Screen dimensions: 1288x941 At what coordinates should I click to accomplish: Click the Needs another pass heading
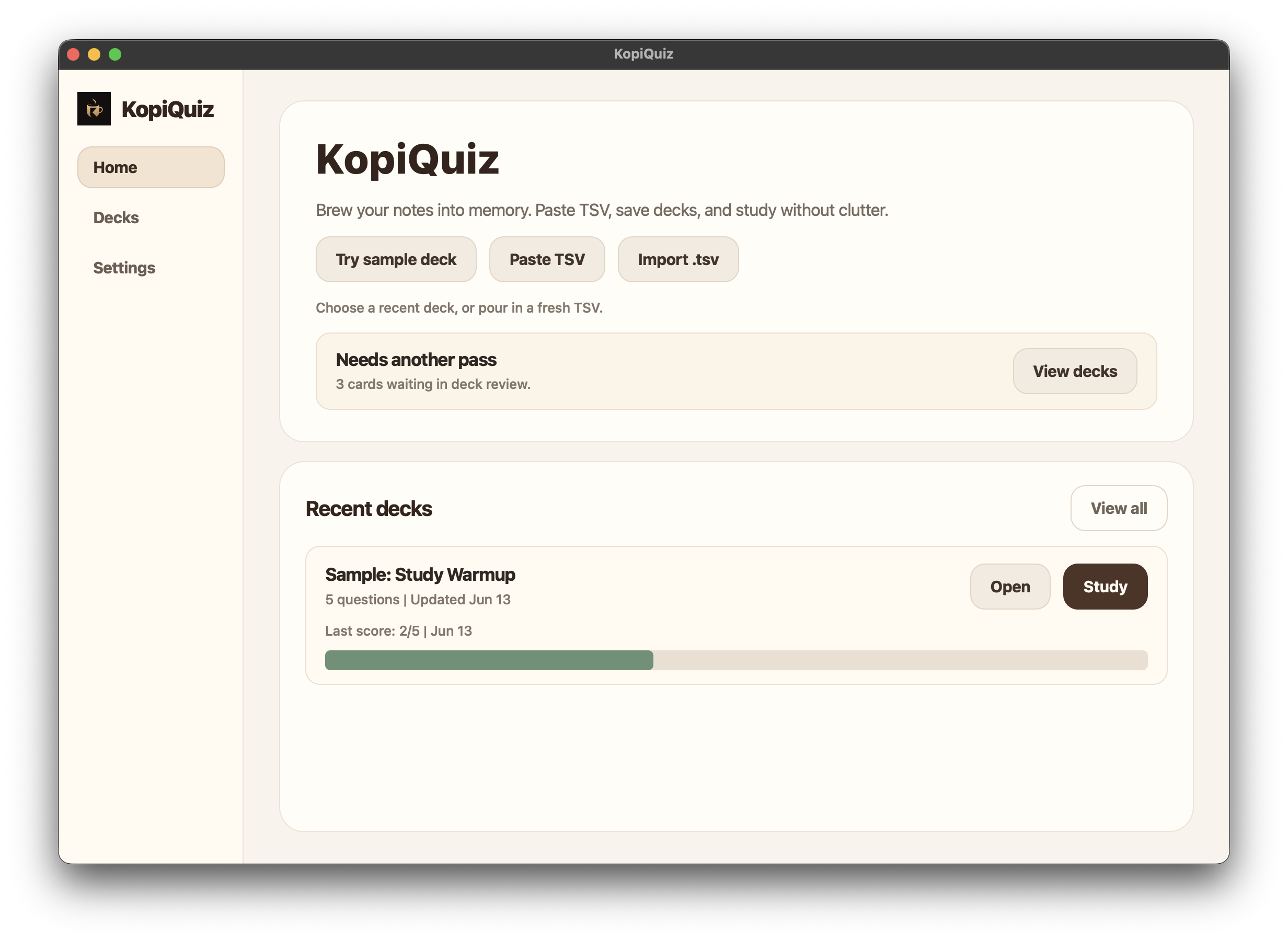coord(416,360)
